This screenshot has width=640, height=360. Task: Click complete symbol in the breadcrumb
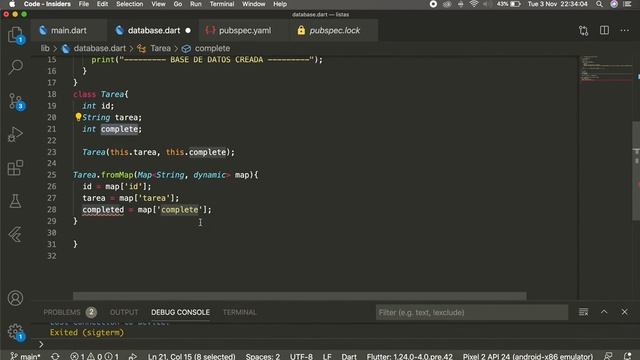click(212, 48)
